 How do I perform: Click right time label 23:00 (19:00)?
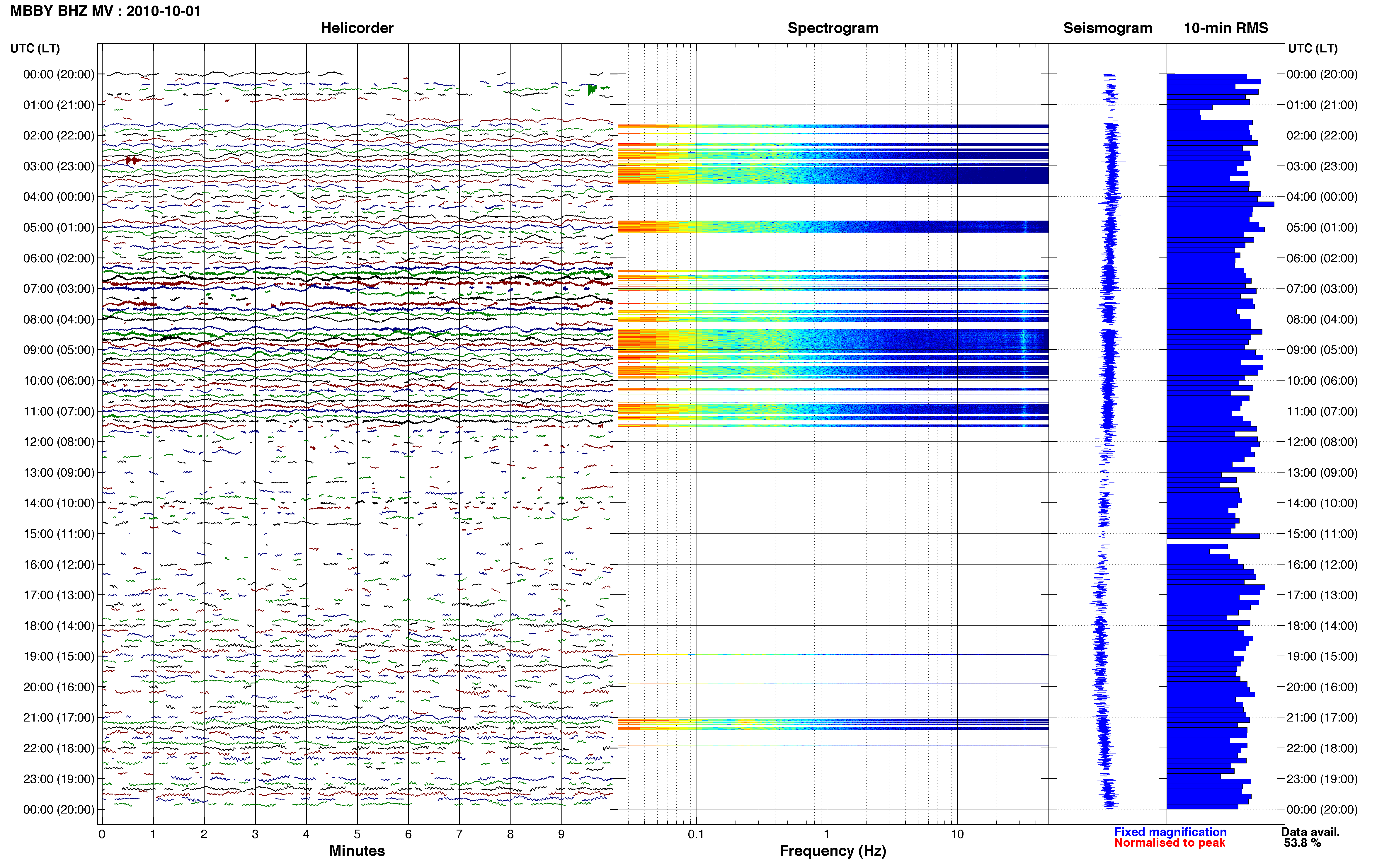point(1322,779)
